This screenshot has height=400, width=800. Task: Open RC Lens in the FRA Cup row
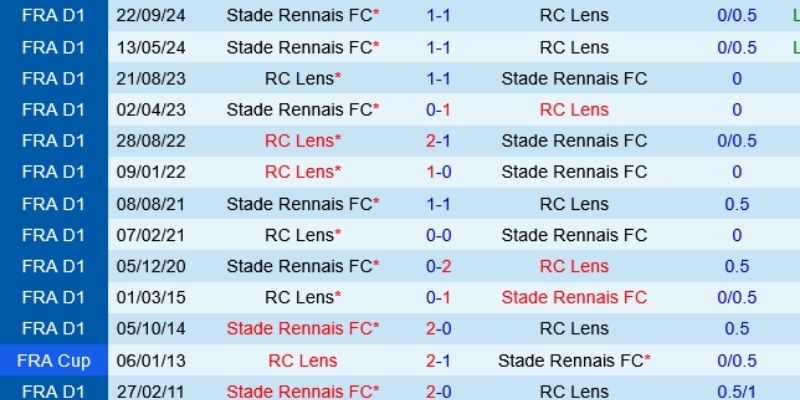[303, 360]
